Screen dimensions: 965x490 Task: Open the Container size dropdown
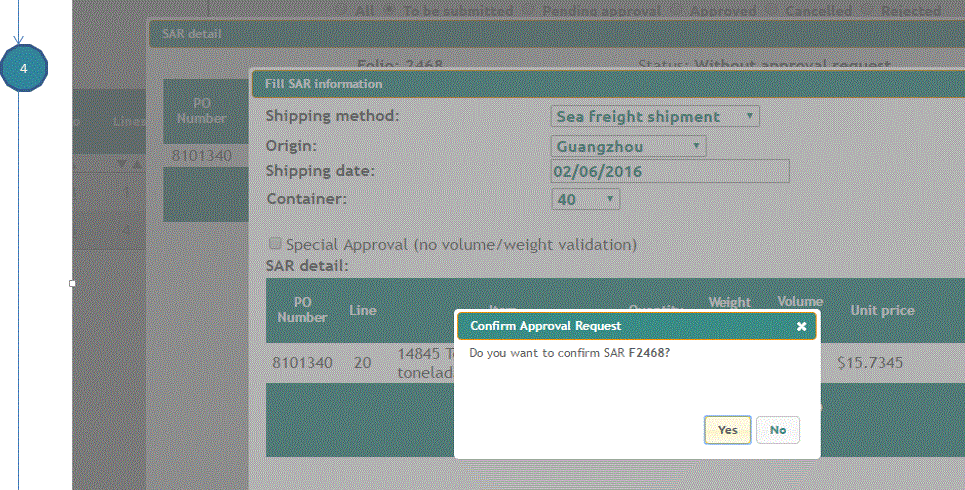586,200
